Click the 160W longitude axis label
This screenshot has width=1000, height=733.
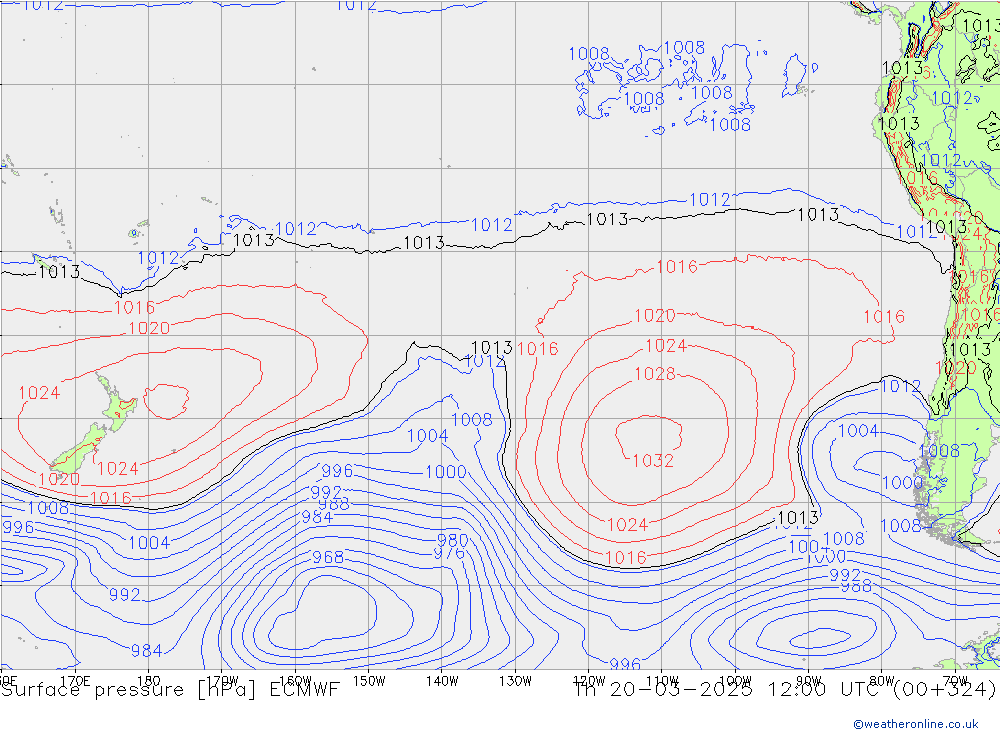(295, 681)
